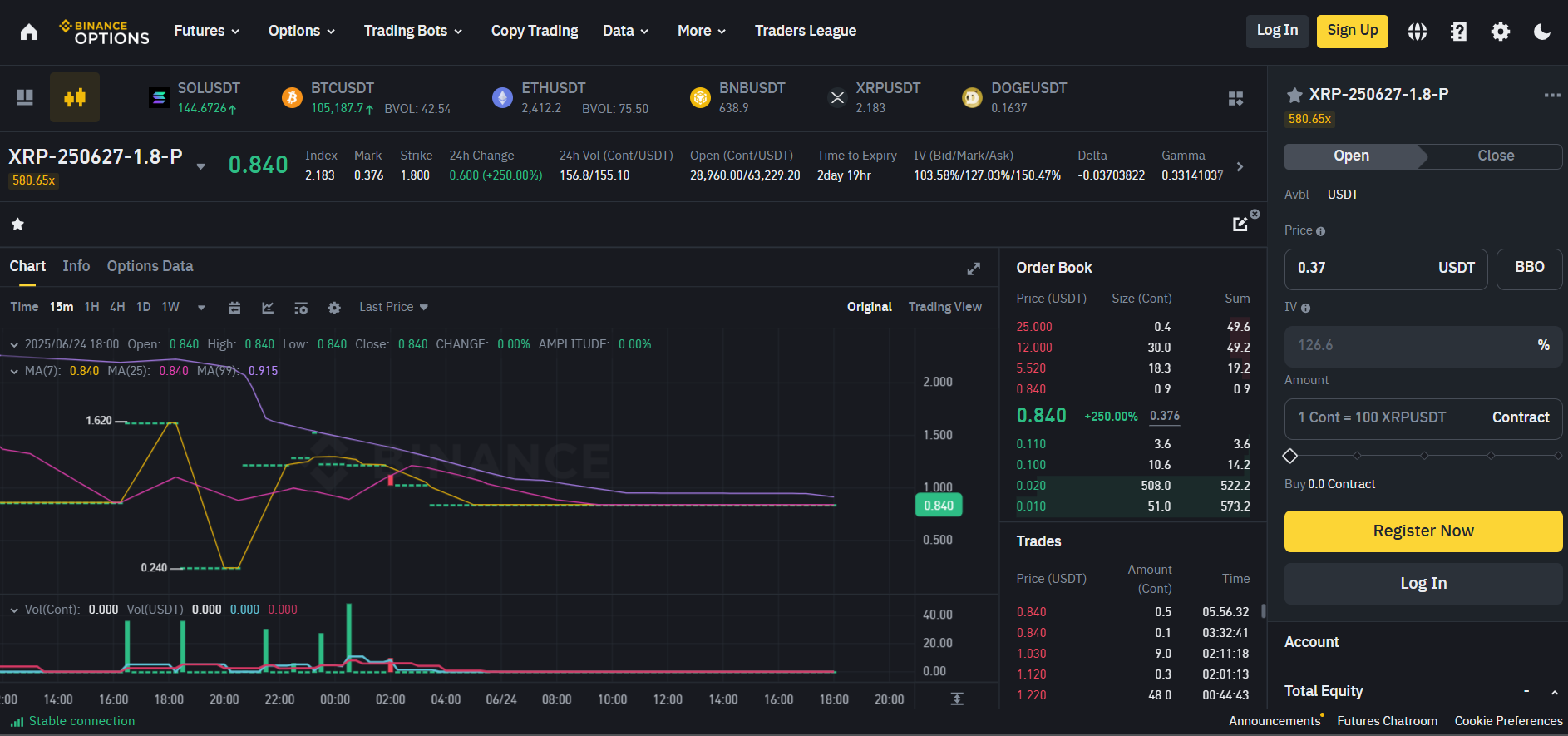Click the favorites star below the symbol

point(17,224)
